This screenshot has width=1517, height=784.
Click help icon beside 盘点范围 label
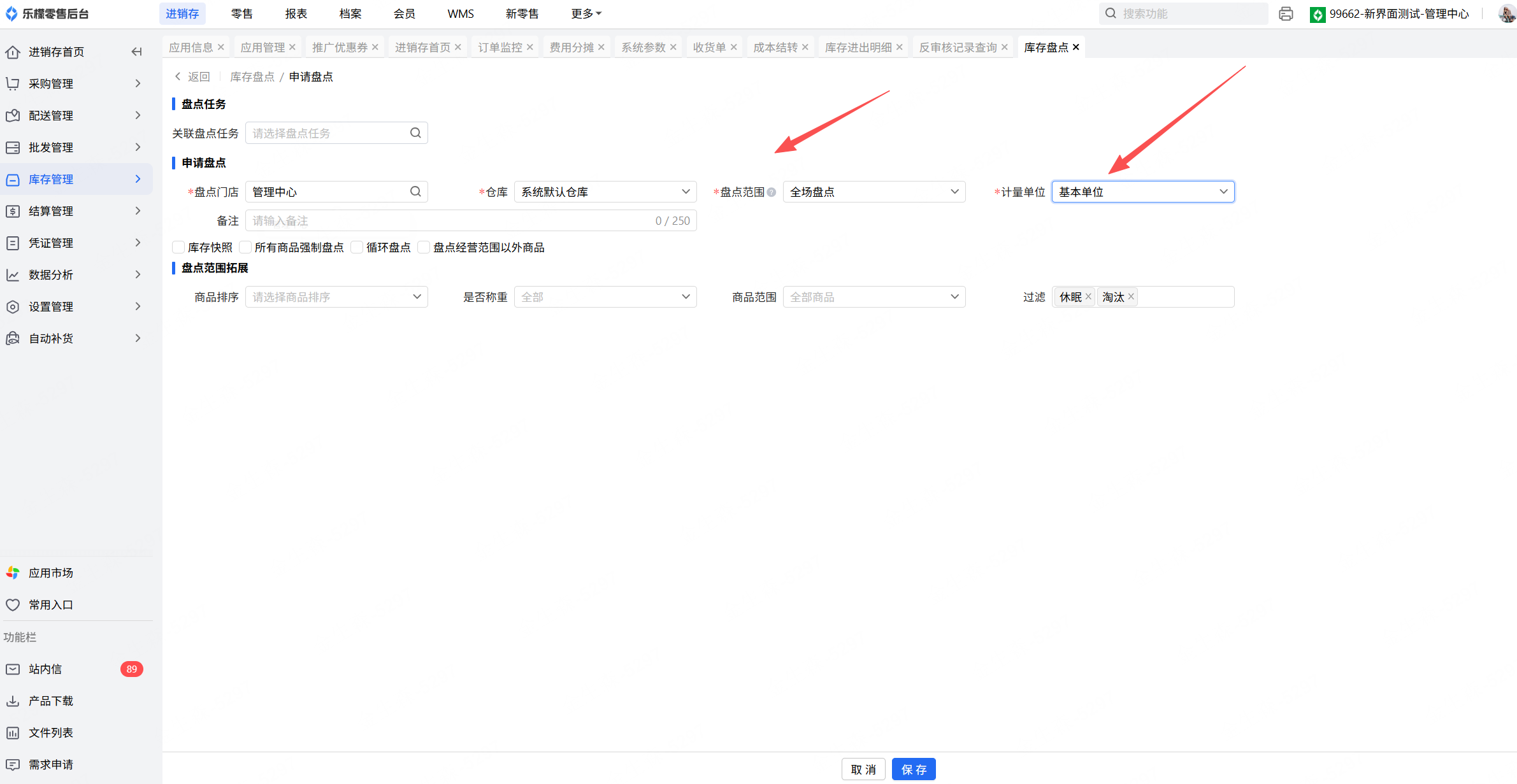[x=772, y=192]
